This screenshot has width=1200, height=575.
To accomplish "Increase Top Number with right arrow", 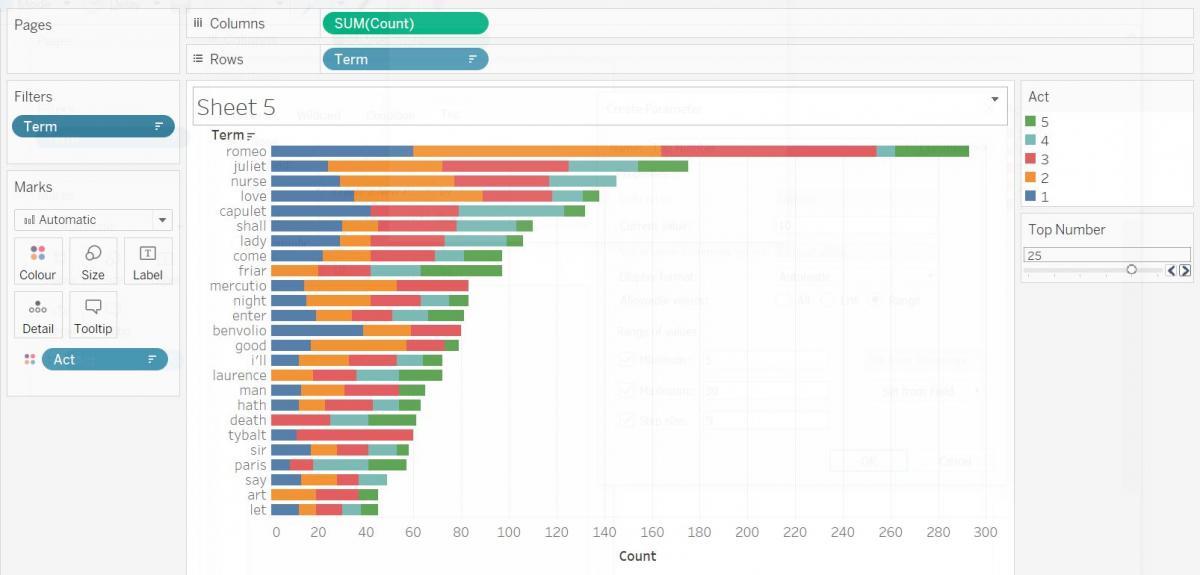I will (1185, 270).
